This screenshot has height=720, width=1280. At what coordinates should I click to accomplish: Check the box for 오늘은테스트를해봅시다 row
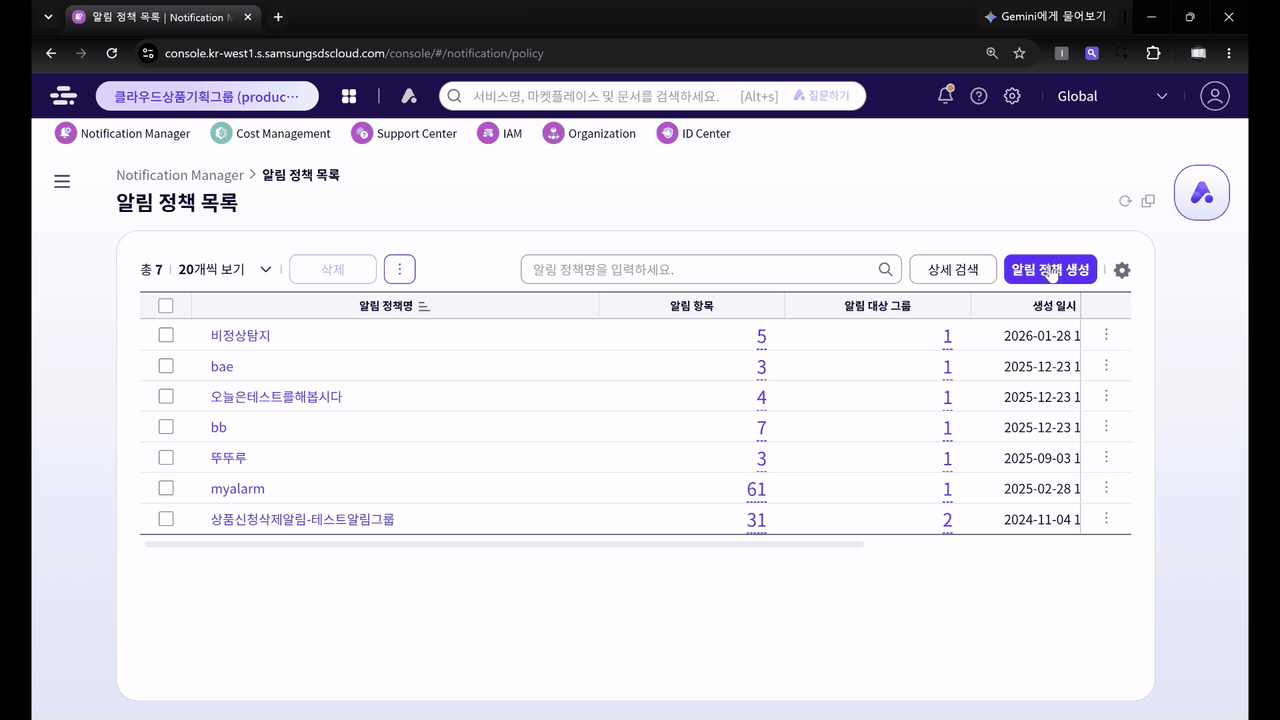point(166,396)
